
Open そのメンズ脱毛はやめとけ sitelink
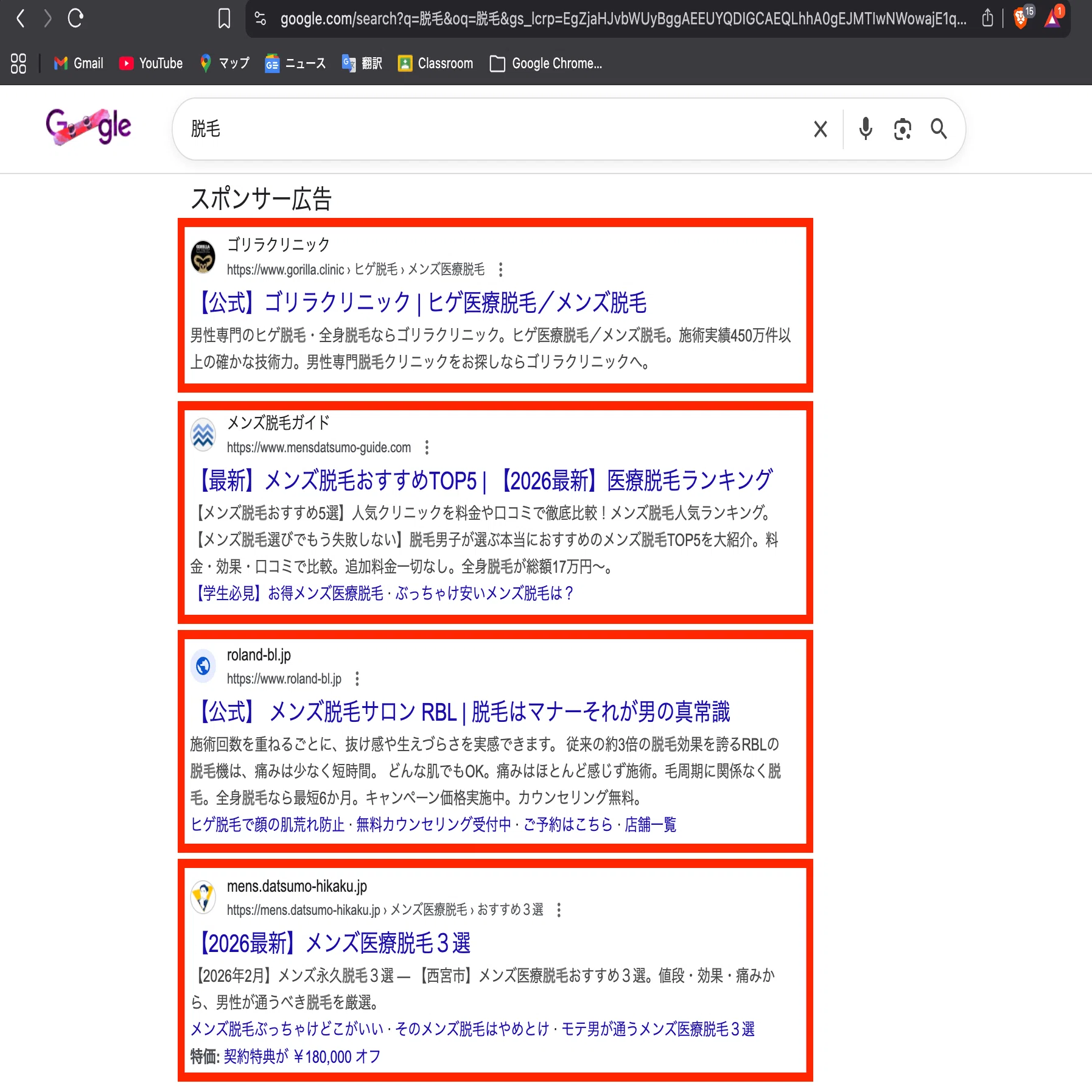(472, 1029)
